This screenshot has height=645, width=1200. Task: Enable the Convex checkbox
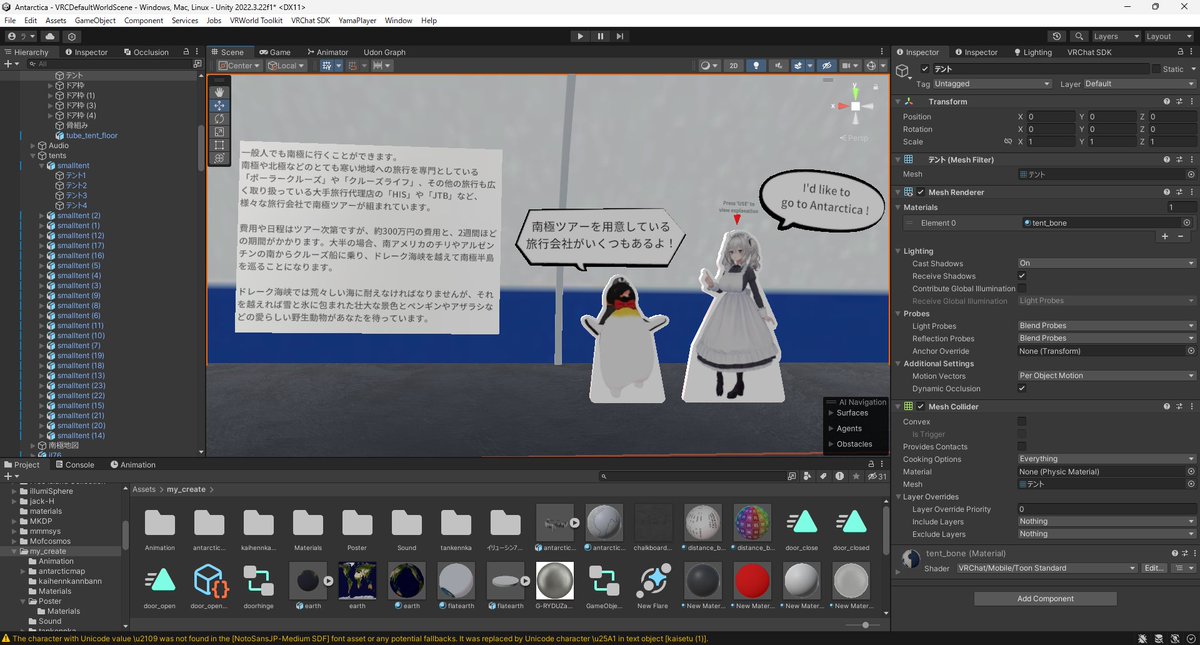1022,421
